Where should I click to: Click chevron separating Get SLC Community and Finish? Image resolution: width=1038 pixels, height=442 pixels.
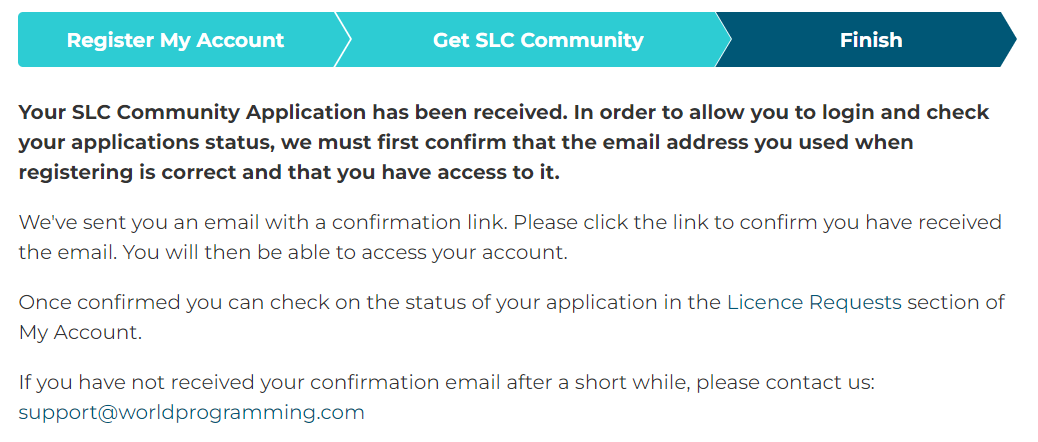pyautogui.click(x=724, y=40)
